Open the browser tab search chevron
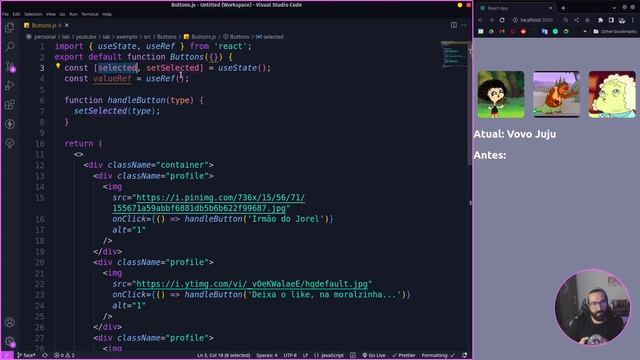Viewport: 640px width, 360px height. 614,8
